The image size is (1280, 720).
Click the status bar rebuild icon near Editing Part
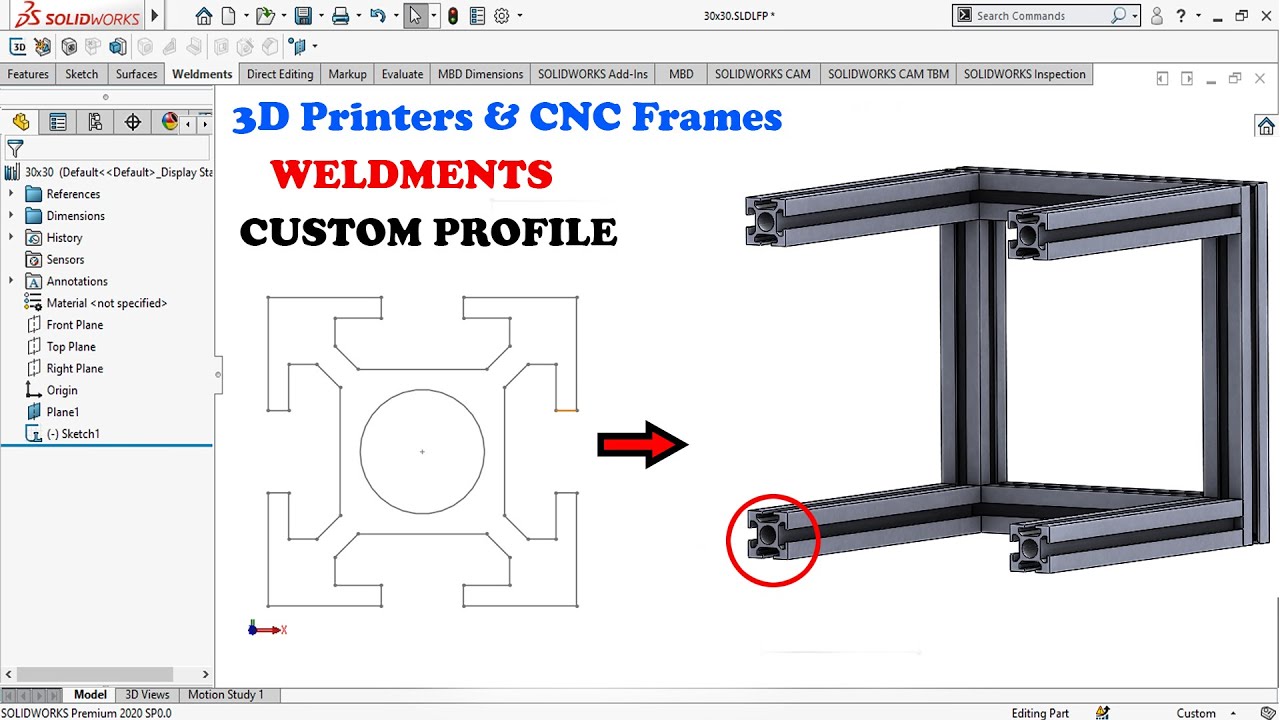tap(1102, 713)
